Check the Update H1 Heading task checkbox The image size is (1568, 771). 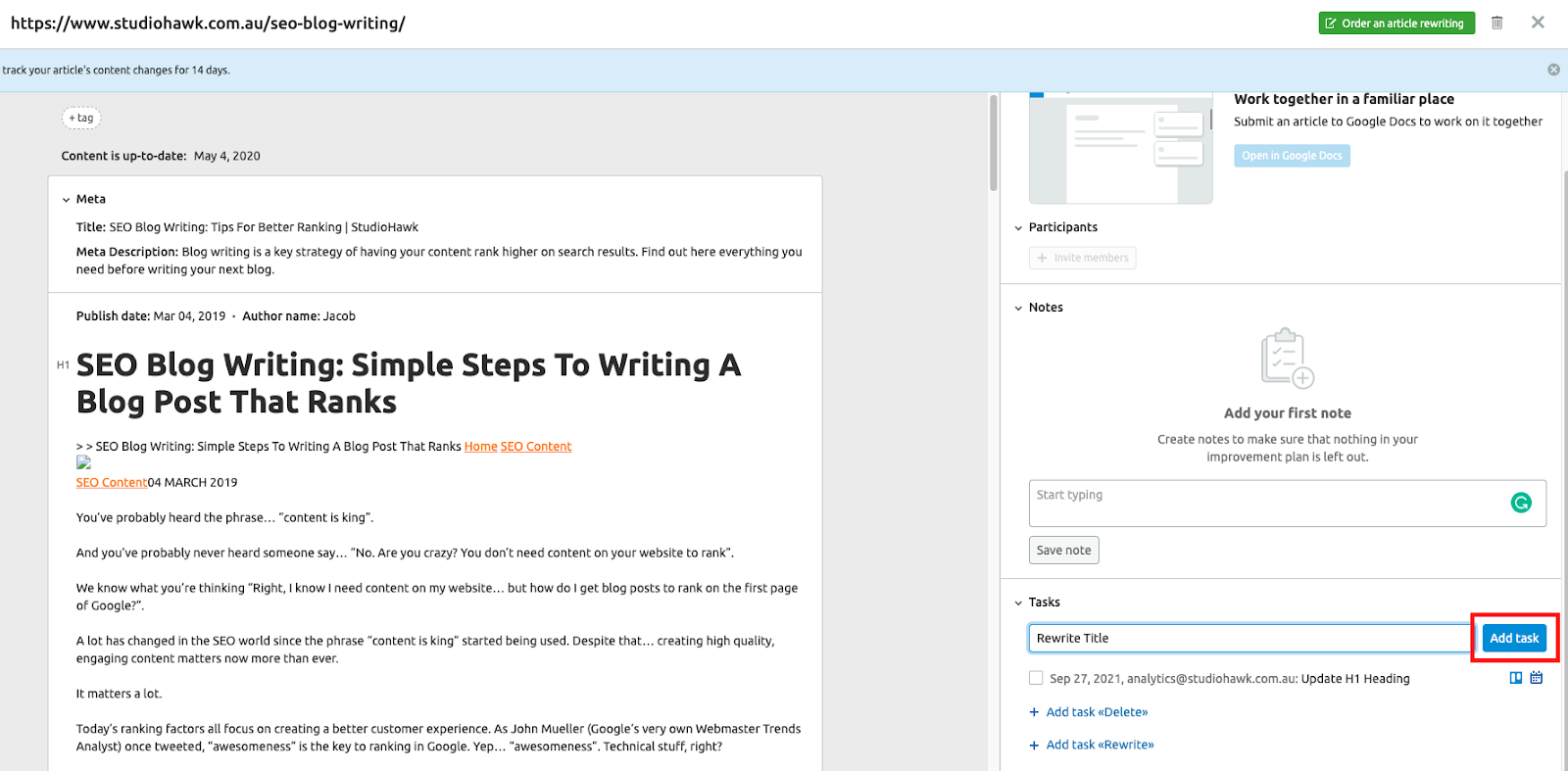[x=1036, y=678]
